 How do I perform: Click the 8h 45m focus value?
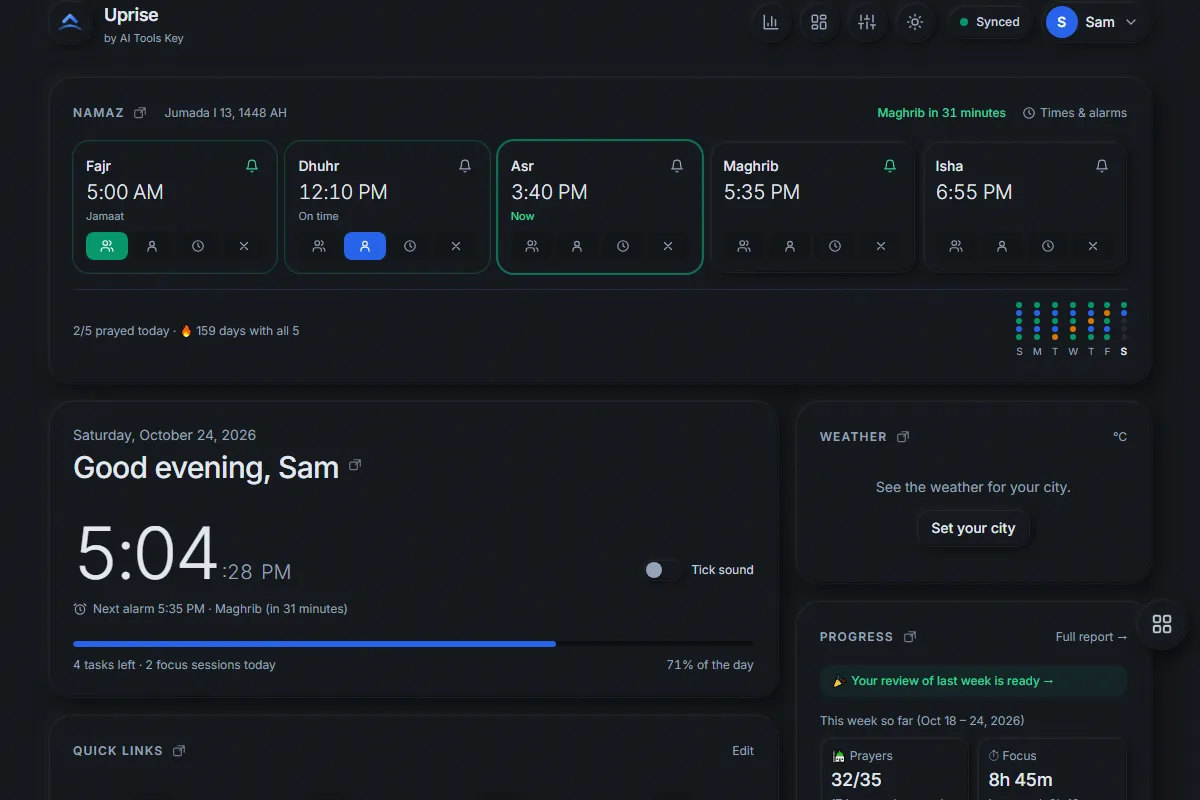pos(1020,780)
